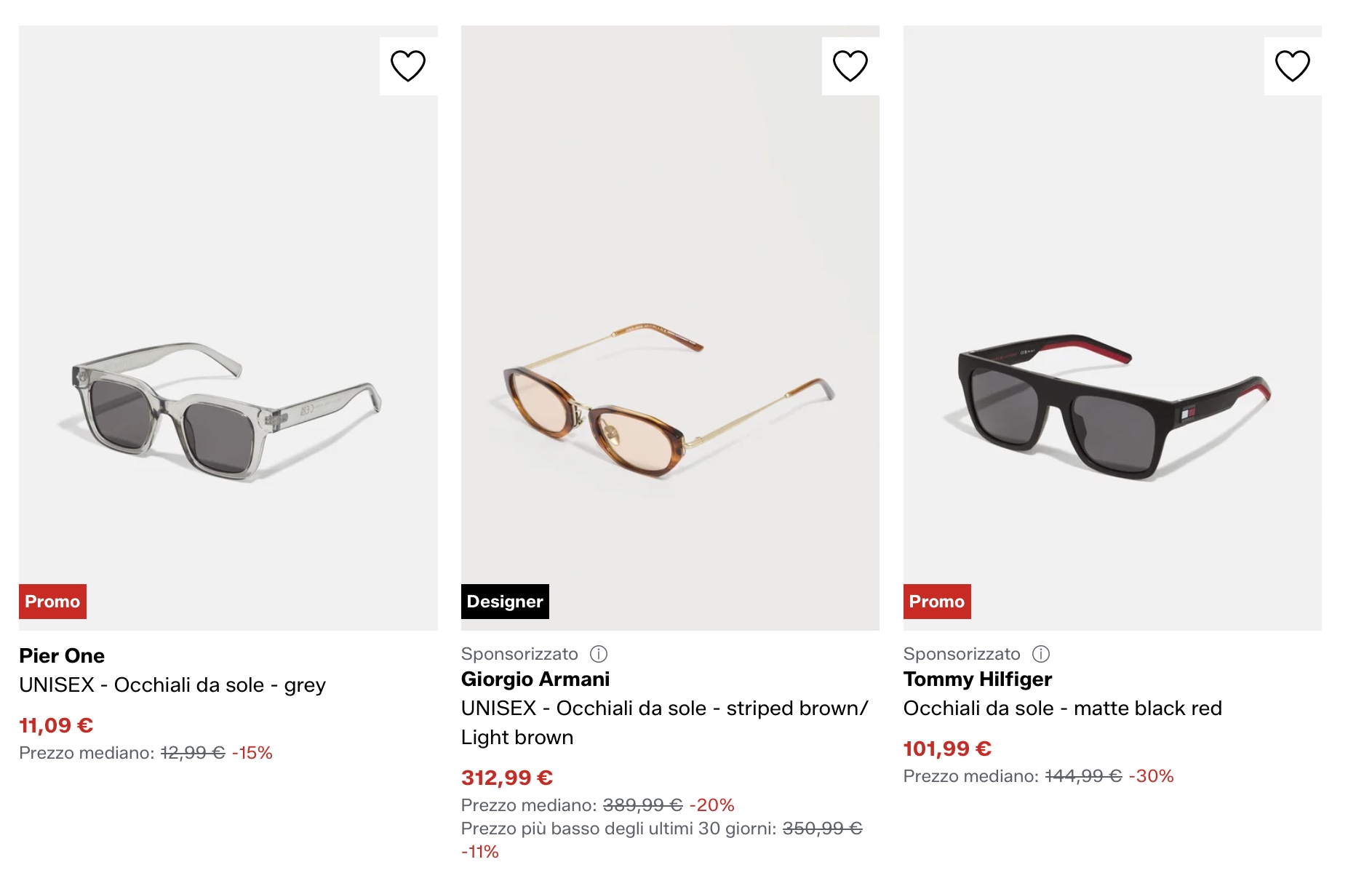This screenshot has height=886, width=1372.
Task: Click the 11,09 € price
Action: (56, 725)
